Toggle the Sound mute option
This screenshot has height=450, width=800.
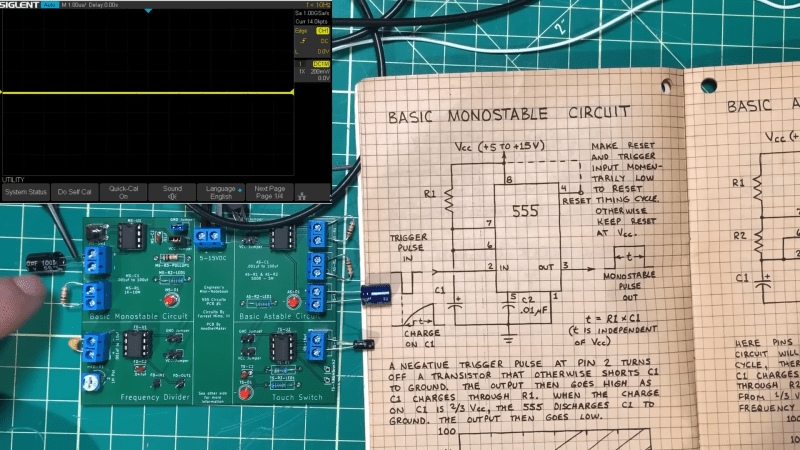coord(172,192)
